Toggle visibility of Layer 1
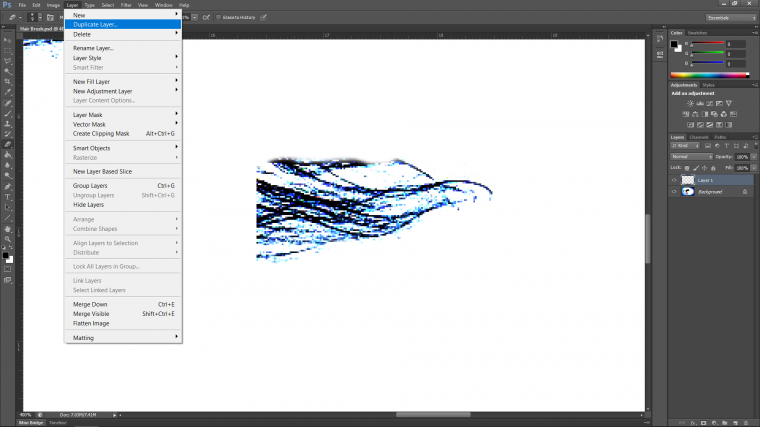Image resolution: width=760 pixels, height=427 pixels. (x=674, y=180)
